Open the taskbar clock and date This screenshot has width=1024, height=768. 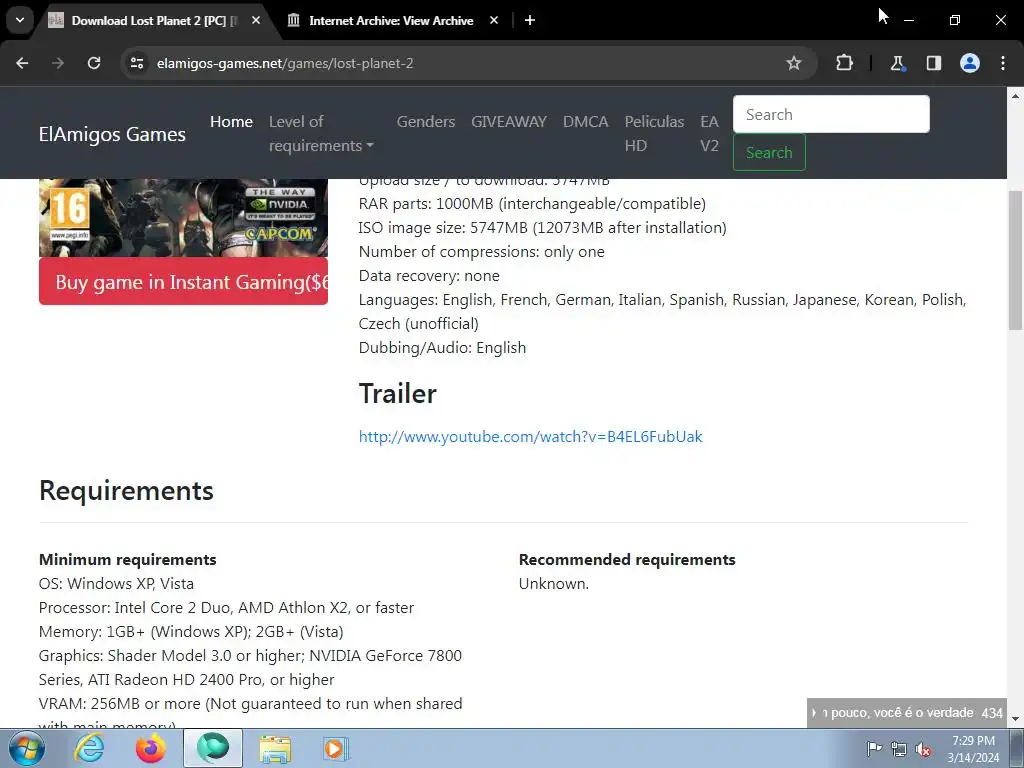click(x=973, y=749)
